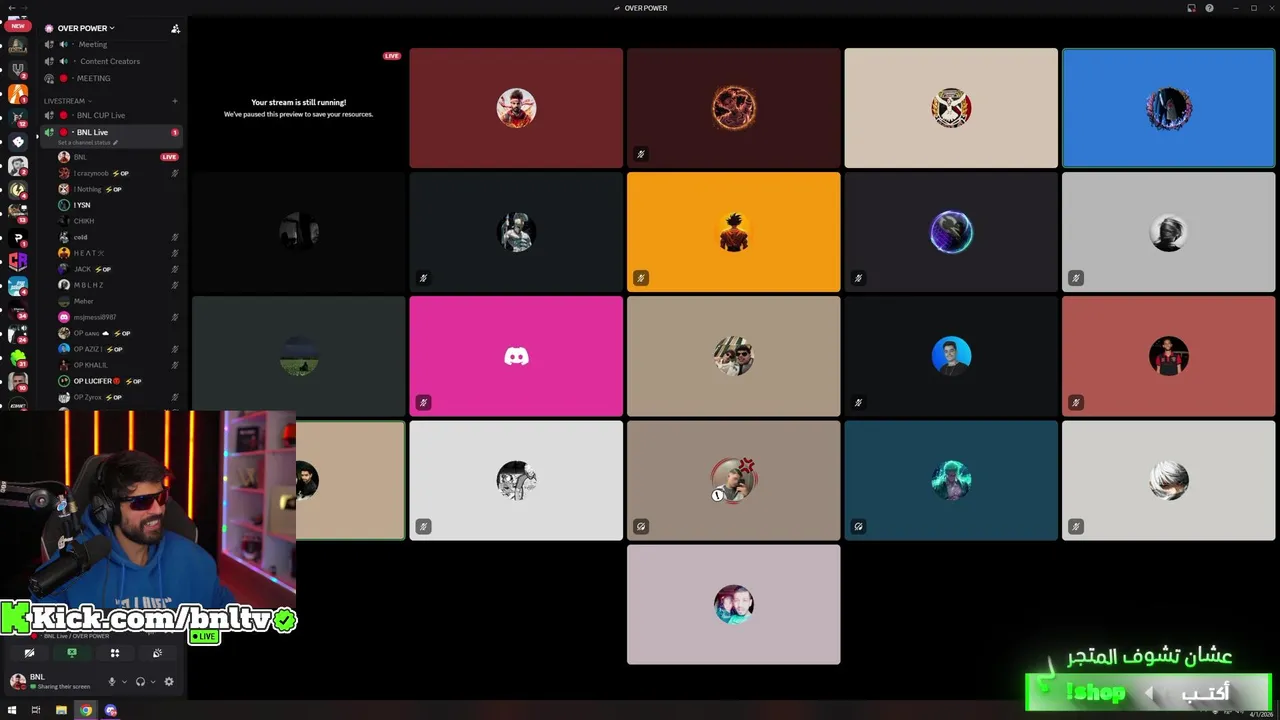Viewport: 1280px width, 720px height.
Task: Mute the microphone
Action: coord(112,681)
